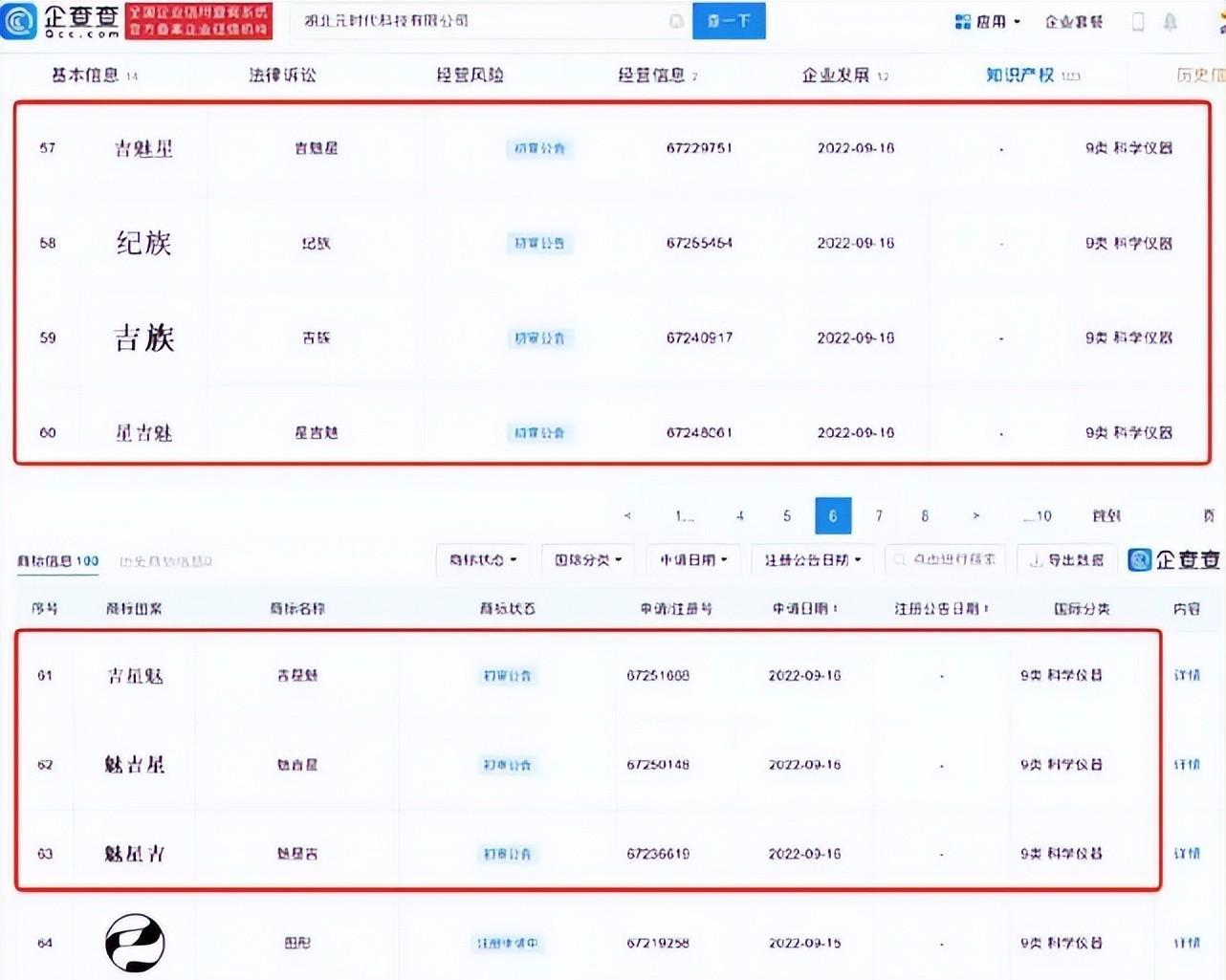Open the 商标状态 filter dropdown
The height and width of the screenshot is (980, 1226).
[481, 560]
